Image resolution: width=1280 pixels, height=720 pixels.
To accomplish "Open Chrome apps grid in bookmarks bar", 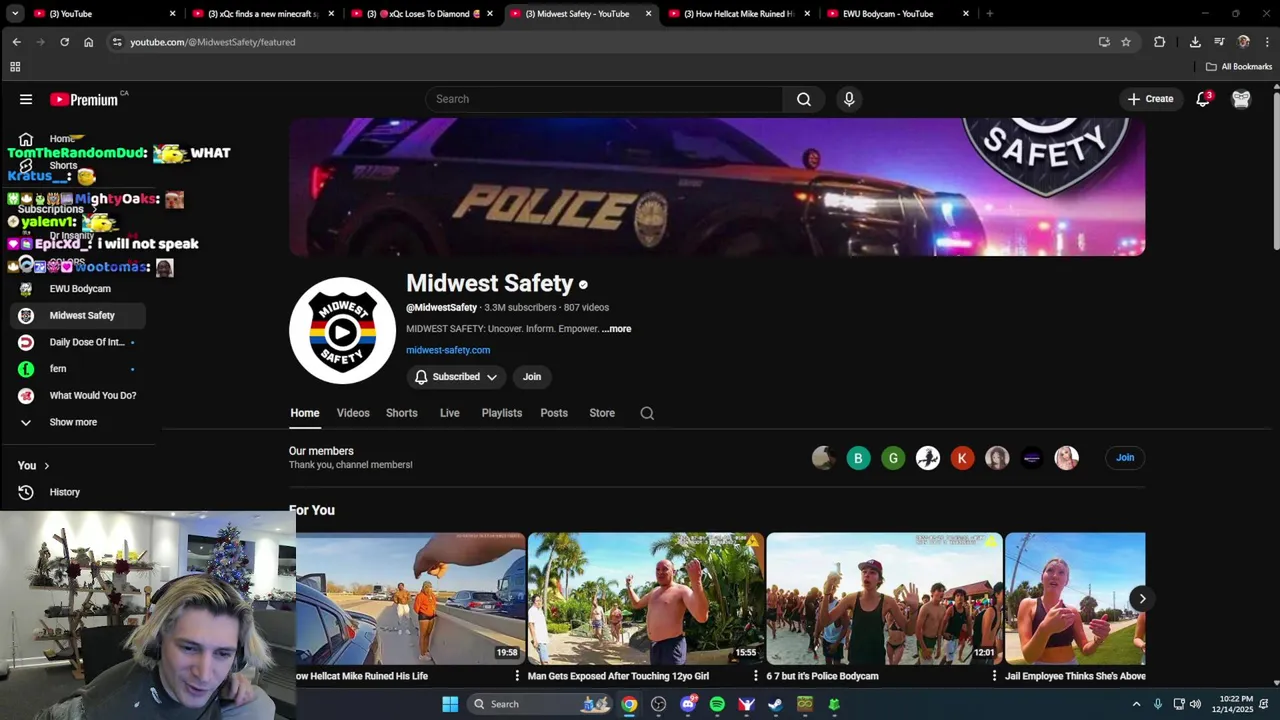I will coord(15,67).
